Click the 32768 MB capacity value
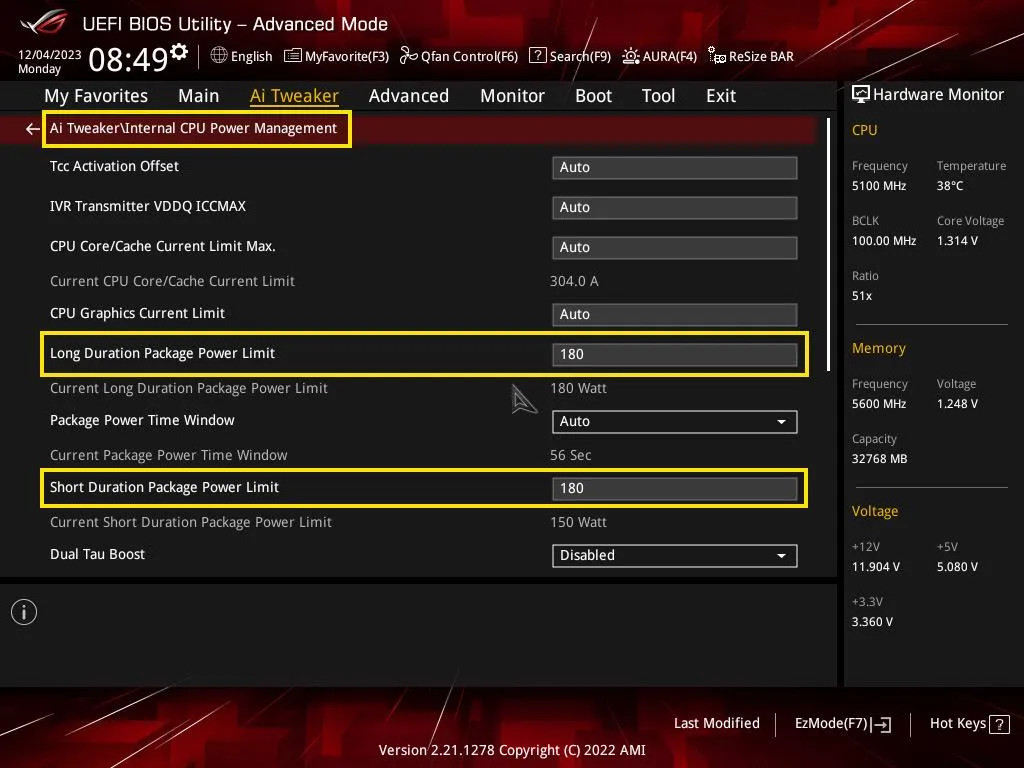Screen dimensions: 1024x768 [x=879, y=458]
